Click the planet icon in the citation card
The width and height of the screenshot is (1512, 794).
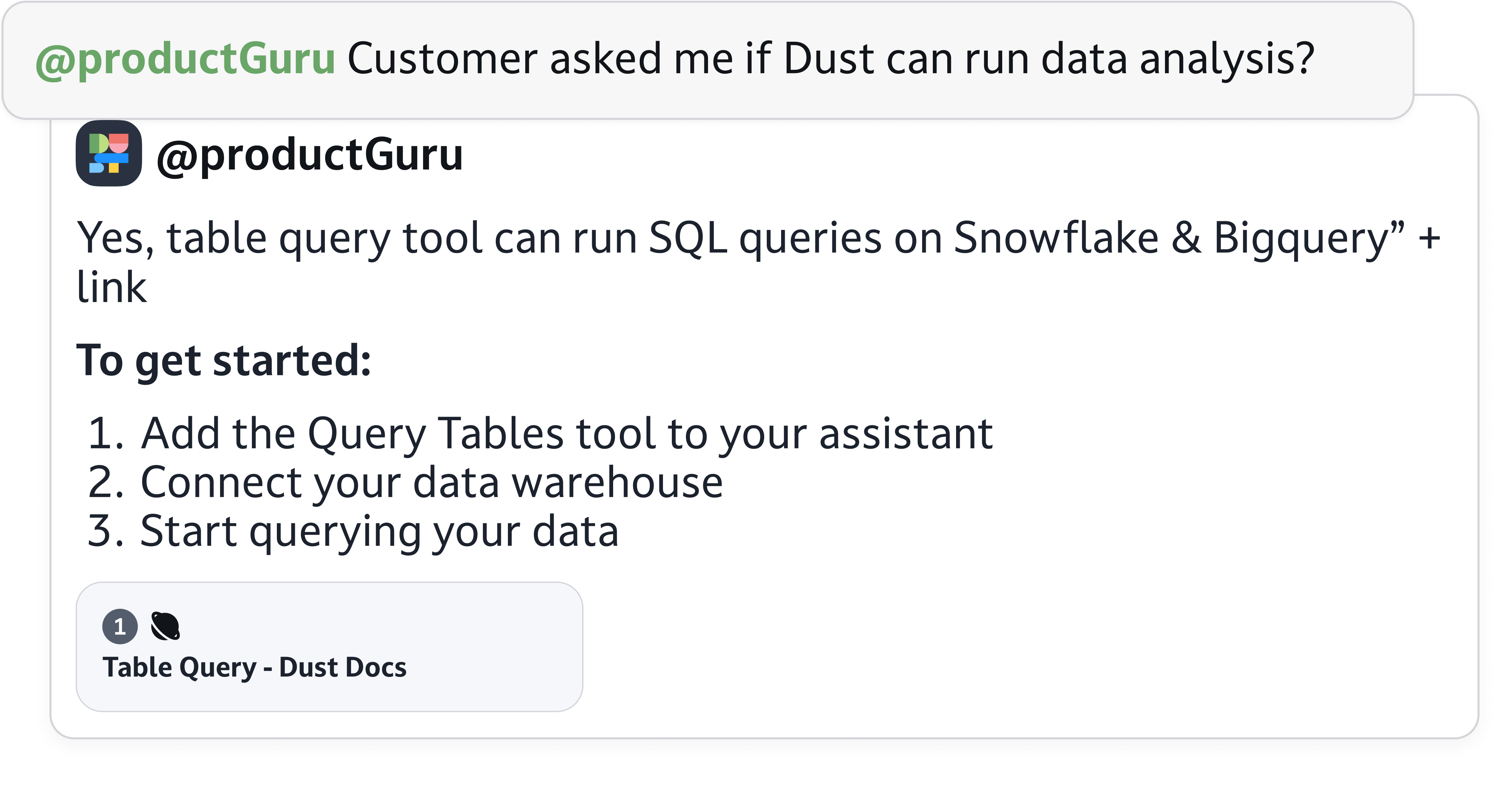(x=165, y=626)
